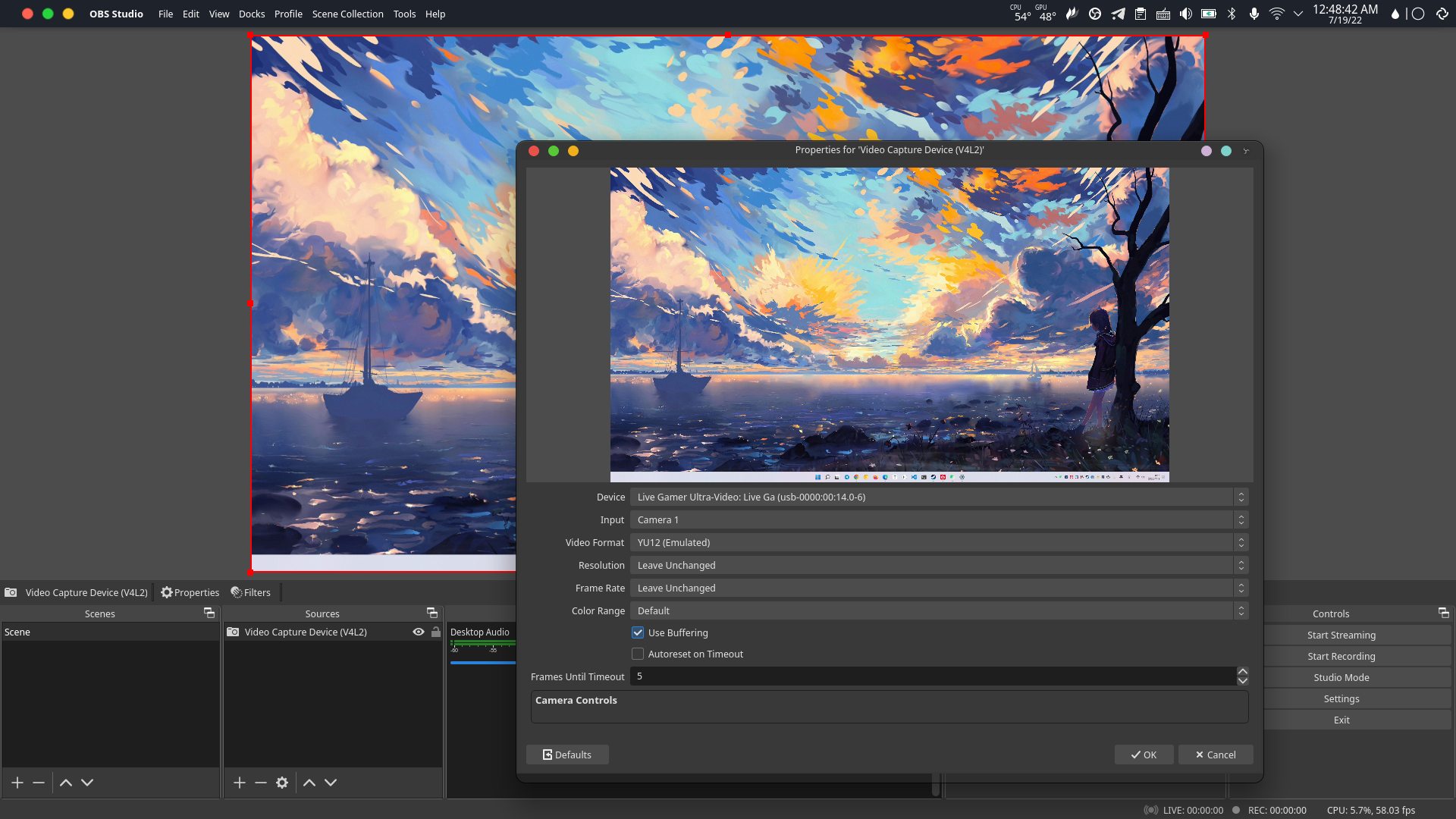Remove the selected source with the Sources minus icon

click(x=261, y=783)
